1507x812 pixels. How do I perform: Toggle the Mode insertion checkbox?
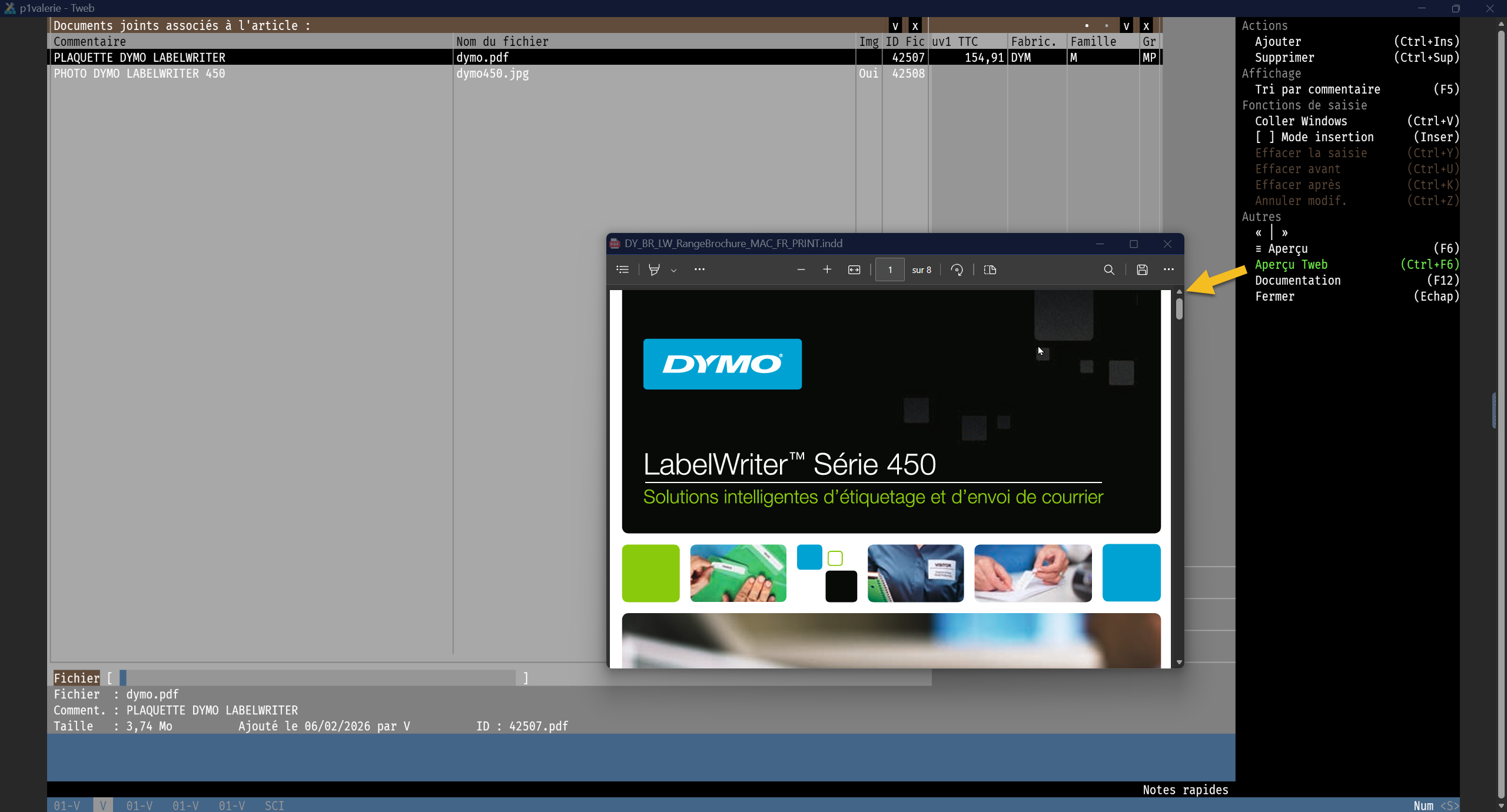click(x=1264, y=137)
